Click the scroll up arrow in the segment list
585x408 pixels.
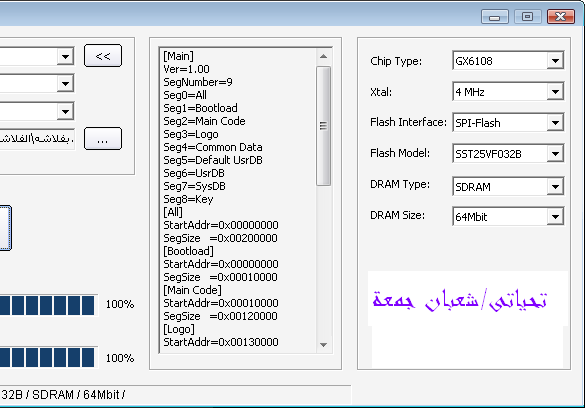coord(323,57)
